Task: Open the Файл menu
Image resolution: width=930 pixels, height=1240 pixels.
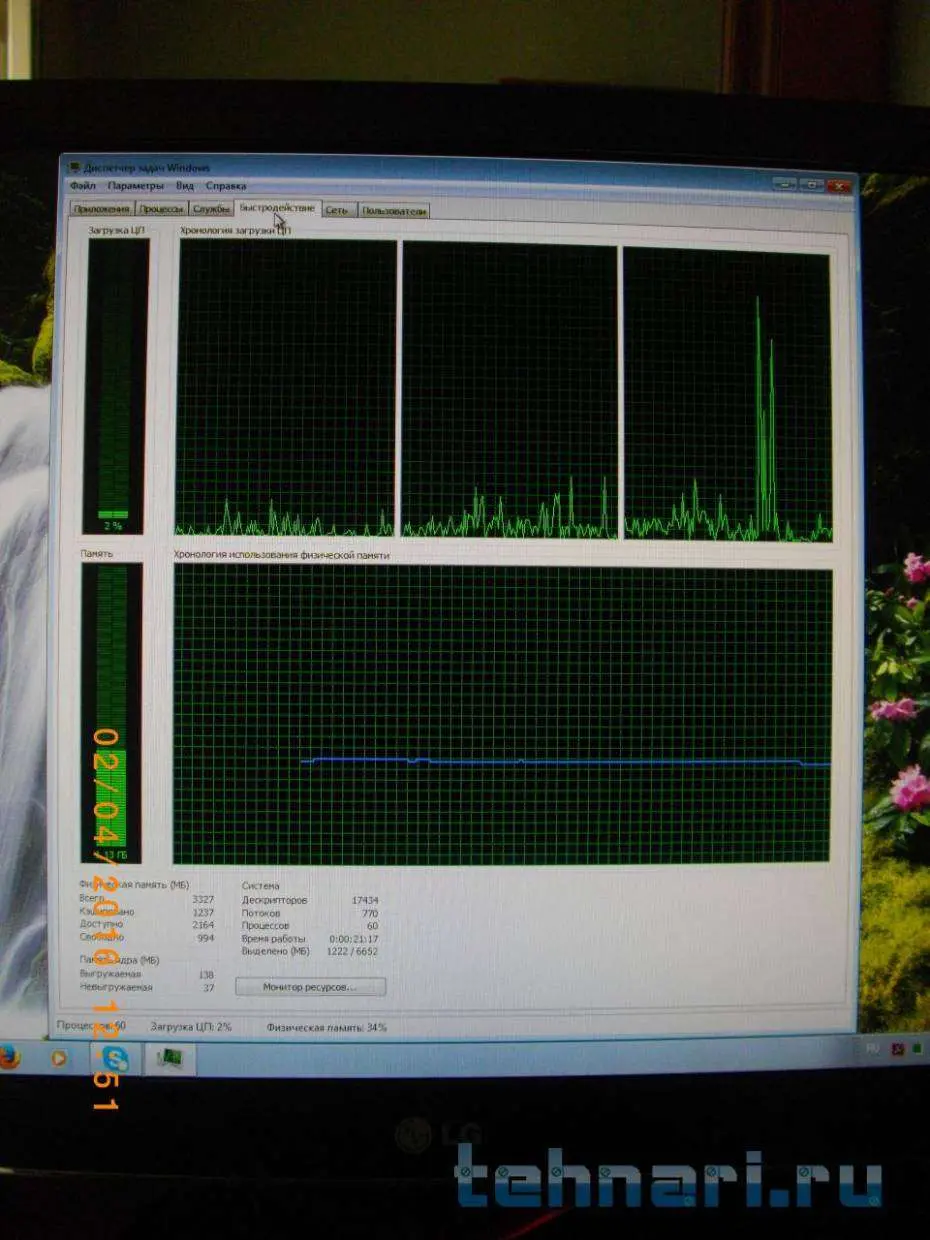Action: (83, 186)
